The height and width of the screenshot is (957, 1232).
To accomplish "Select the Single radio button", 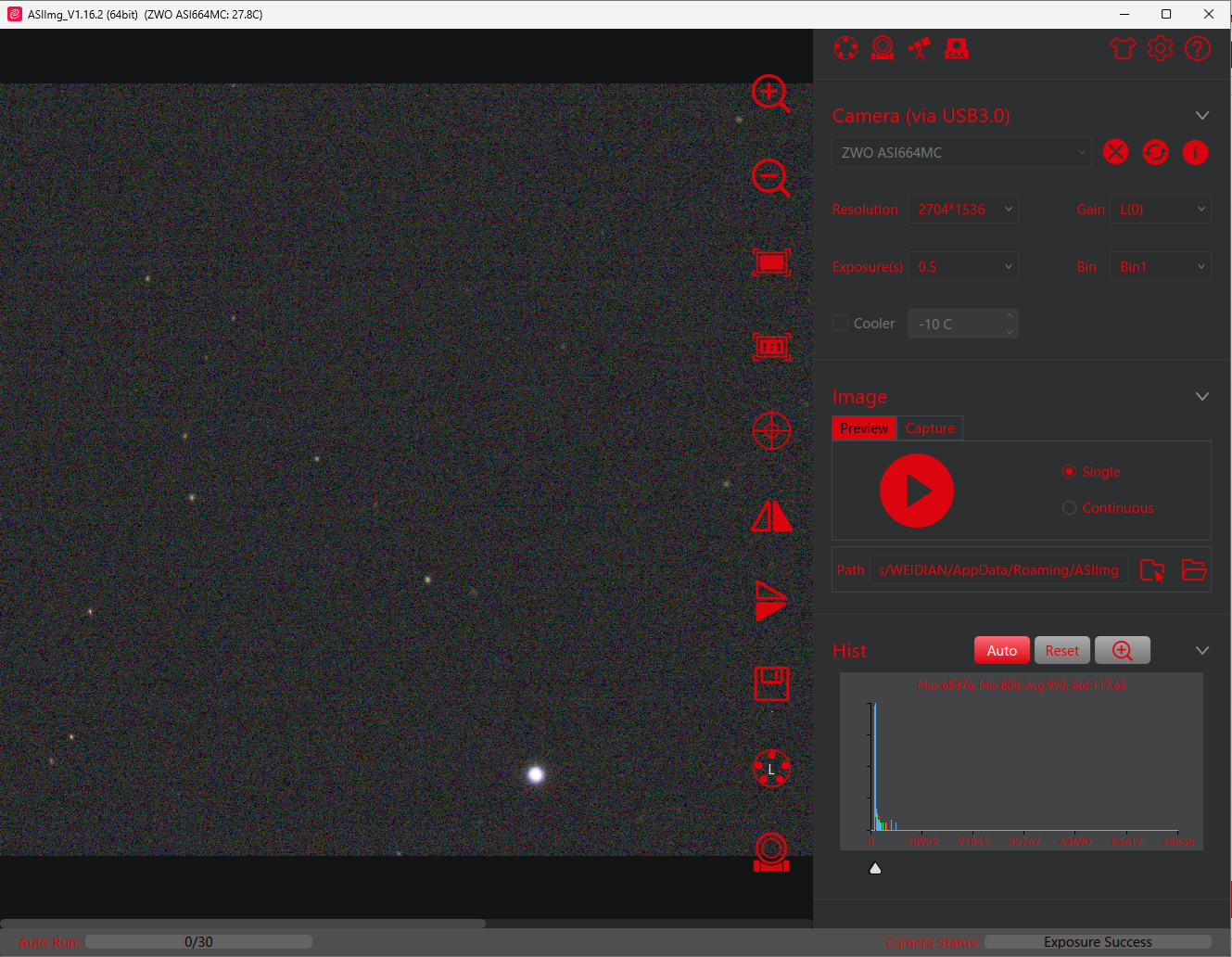I will point(1070,472).
